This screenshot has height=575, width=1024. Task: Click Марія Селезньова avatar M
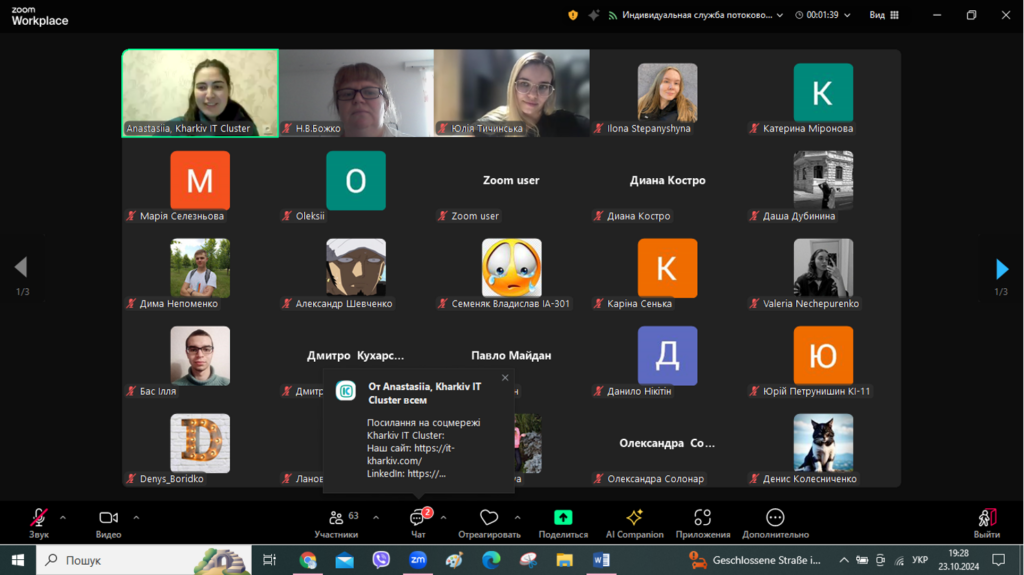(x=200, y=180)
